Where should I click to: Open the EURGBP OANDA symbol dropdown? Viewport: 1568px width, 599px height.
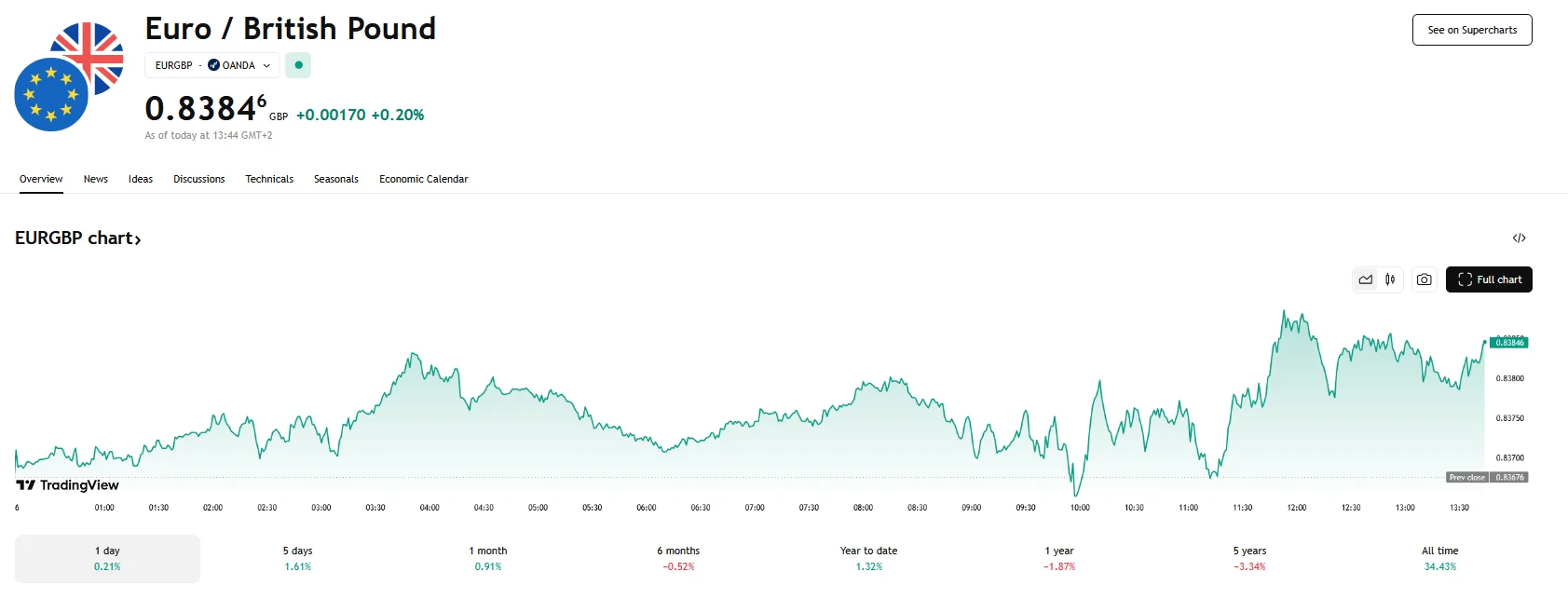click(212, 65)
